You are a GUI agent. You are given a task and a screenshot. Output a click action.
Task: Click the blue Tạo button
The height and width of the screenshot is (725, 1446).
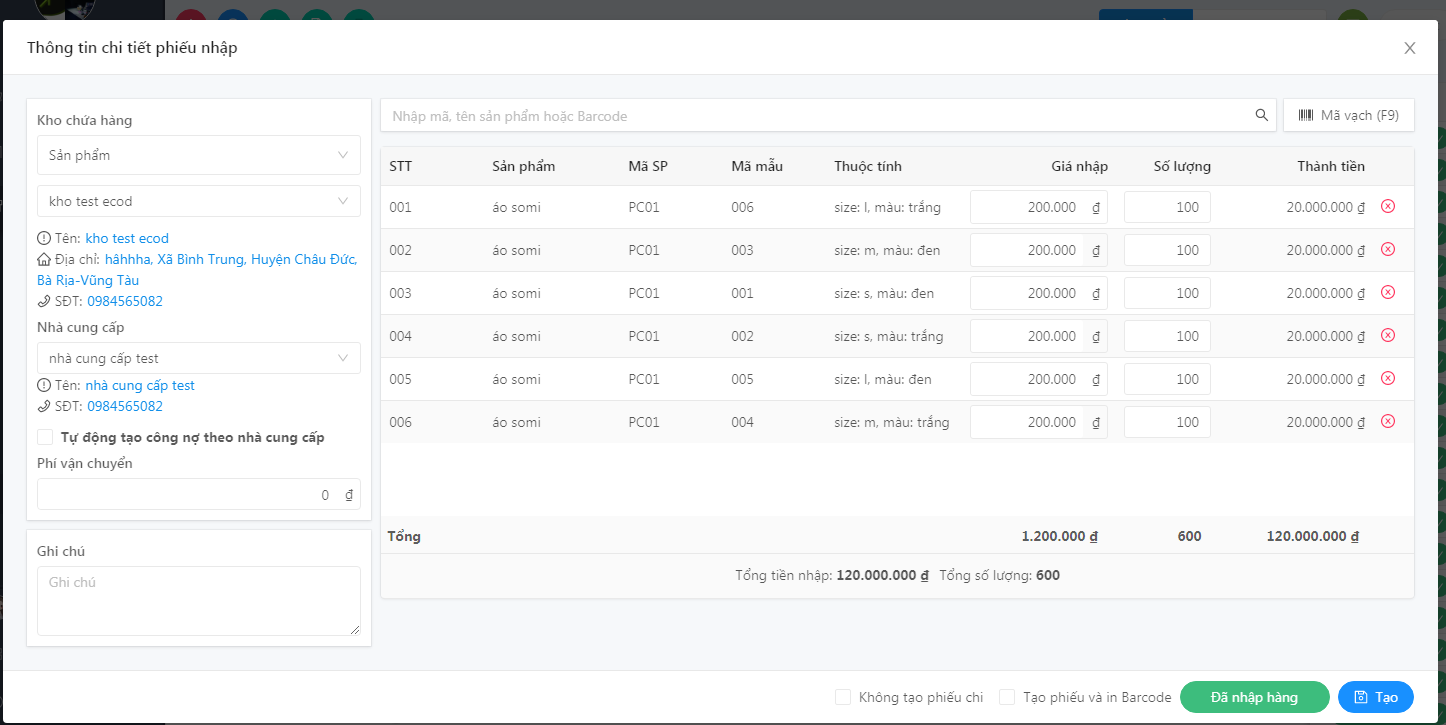coord(1376,697)
